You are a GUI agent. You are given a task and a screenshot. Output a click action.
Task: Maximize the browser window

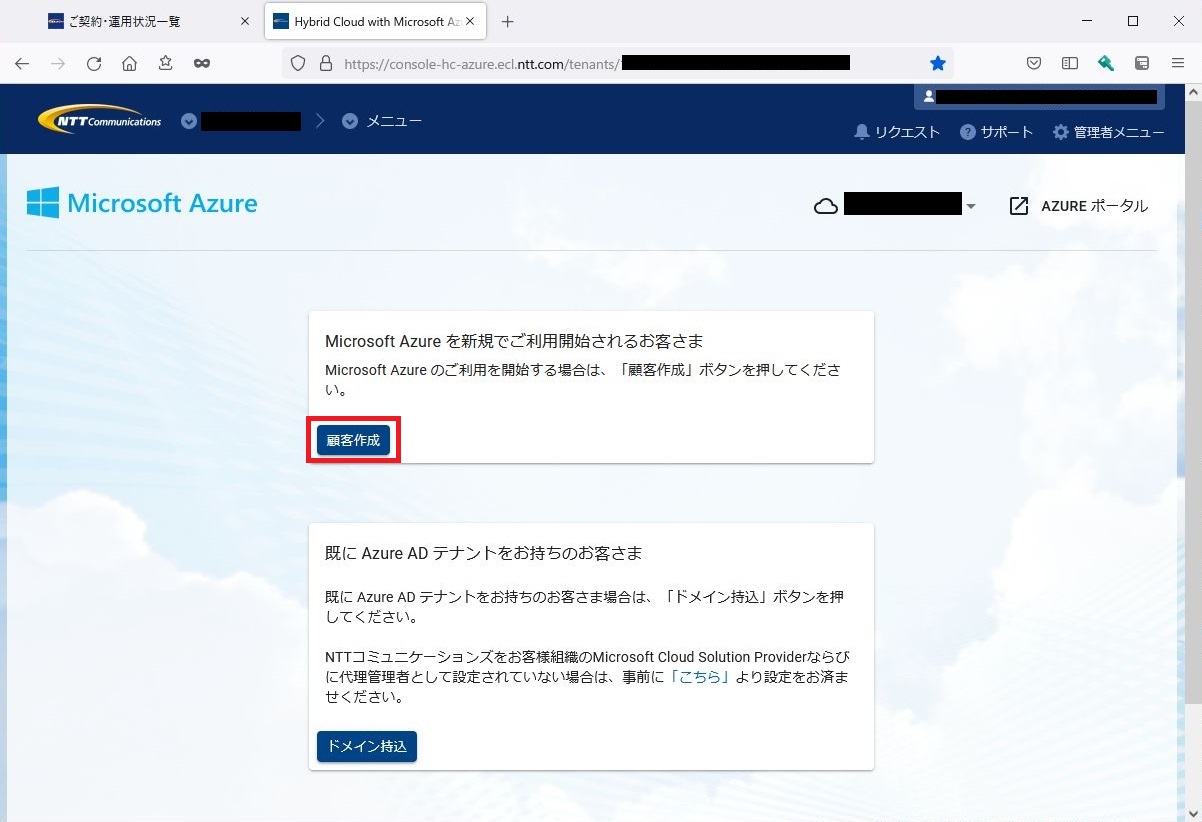(x=1133, y=21)
